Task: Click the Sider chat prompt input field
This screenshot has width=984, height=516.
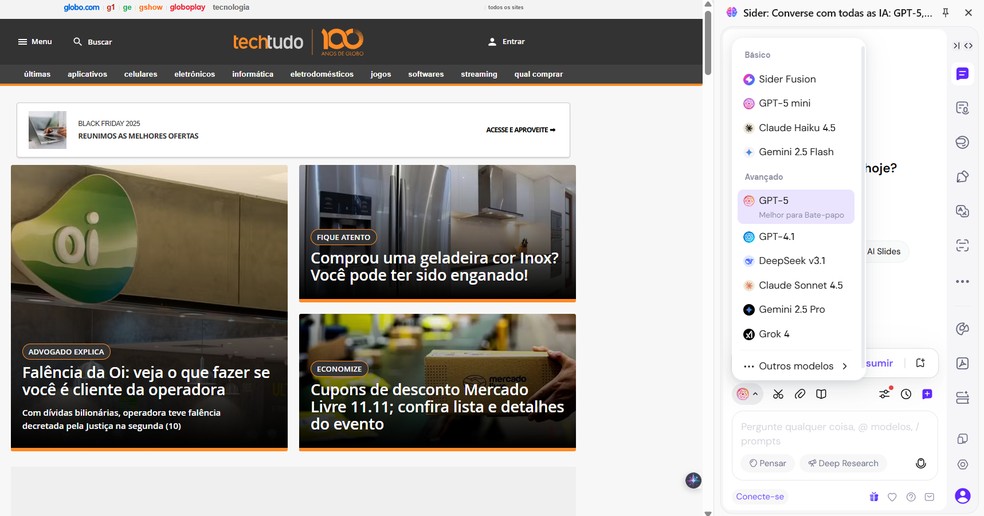Action: pos(835,434)
